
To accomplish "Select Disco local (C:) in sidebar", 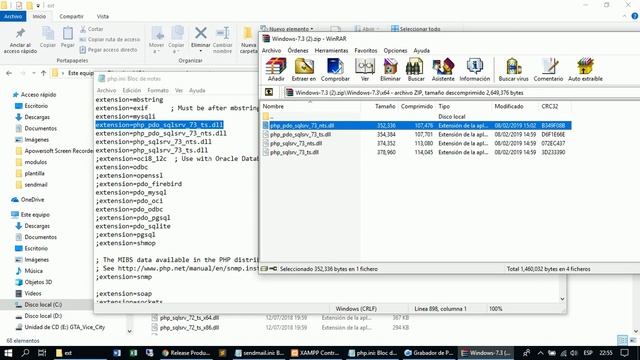I will (43, 304).
